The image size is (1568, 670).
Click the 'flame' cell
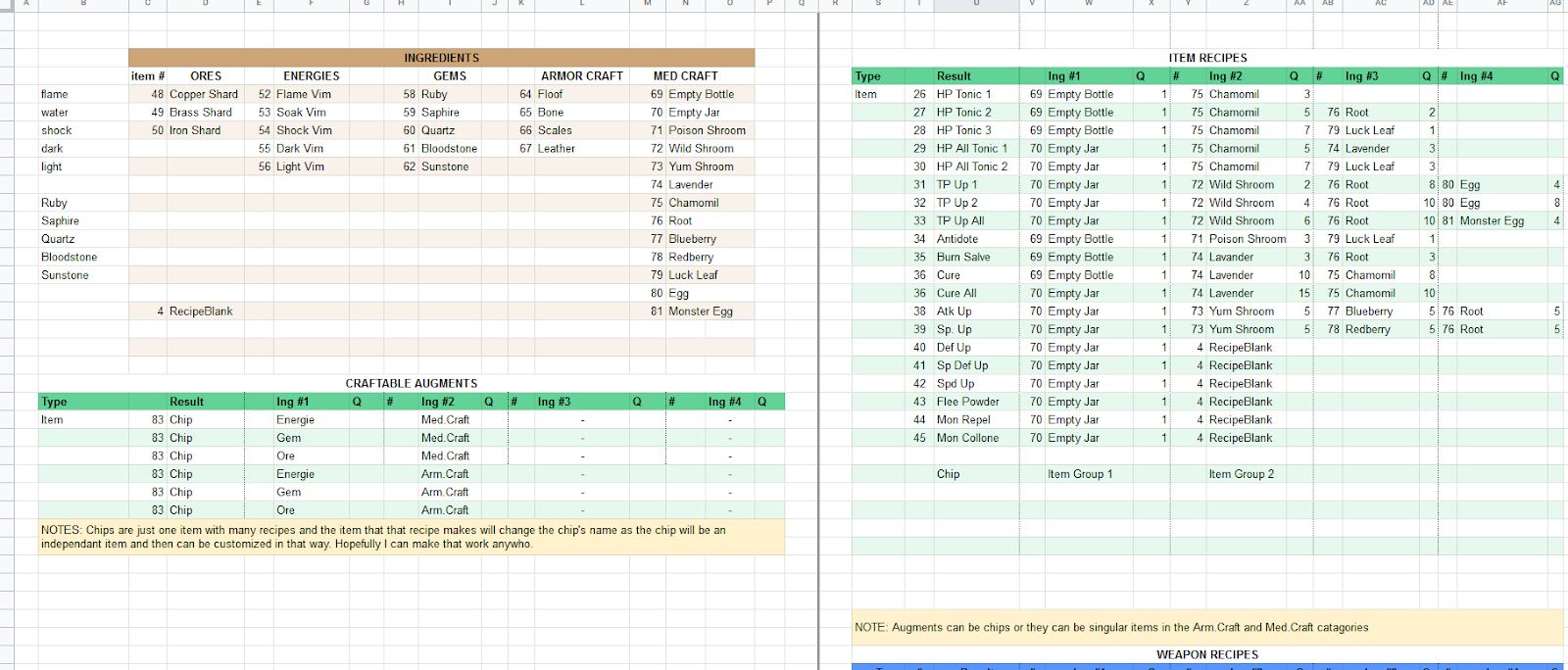coord(83,94)
